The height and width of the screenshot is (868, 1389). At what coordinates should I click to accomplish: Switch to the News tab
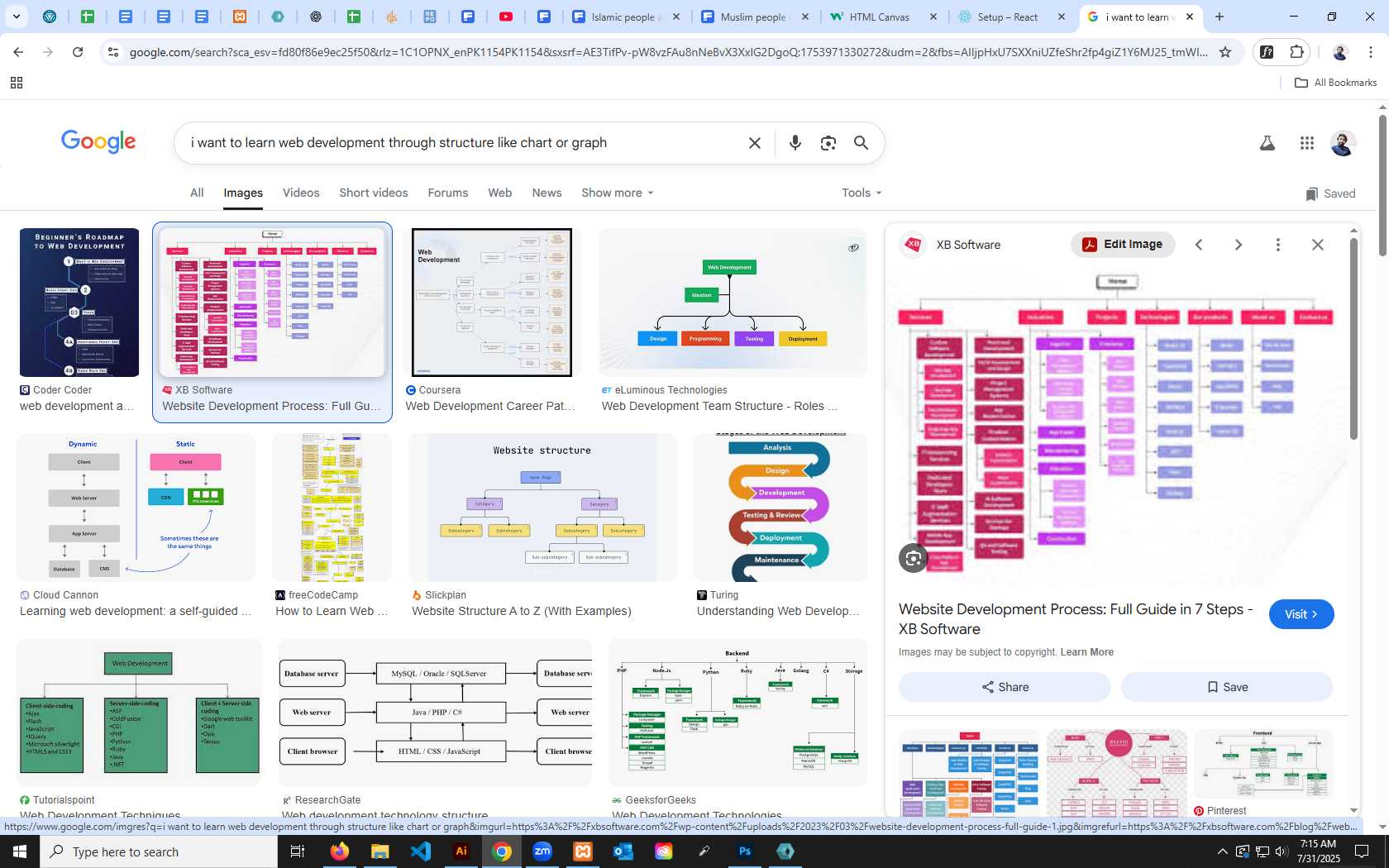547,193
